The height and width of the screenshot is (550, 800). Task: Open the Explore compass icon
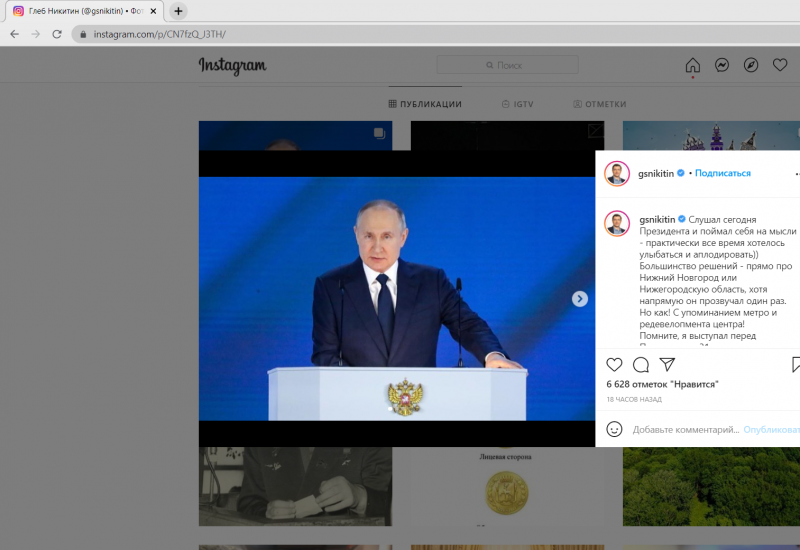[x=751, y=65]
